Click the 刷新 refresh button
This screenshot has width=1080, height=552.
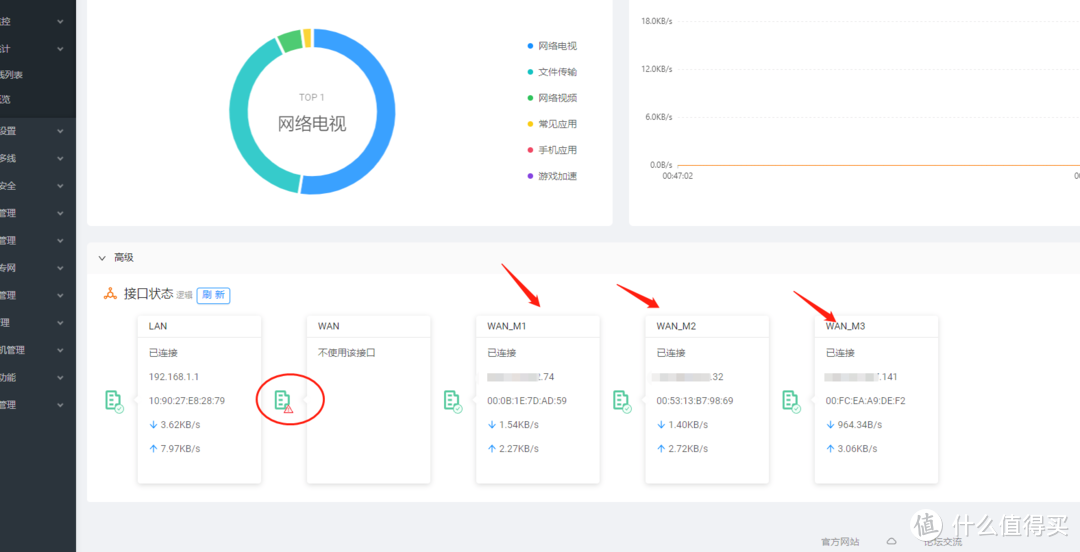tap(214, 295)
